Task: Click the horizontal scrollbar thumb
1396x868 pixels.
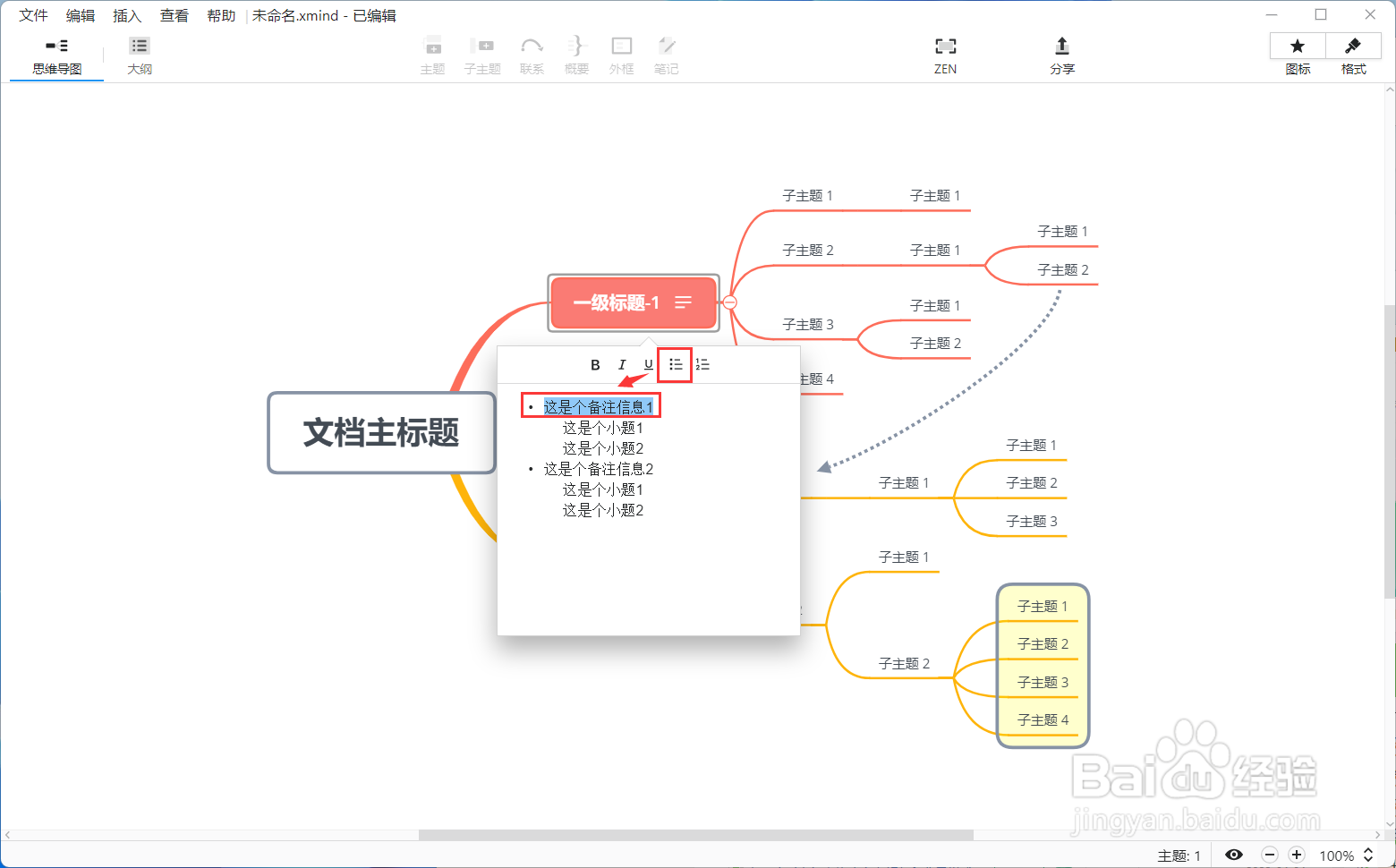Action: pyautogui.click(x=695, y=835)
